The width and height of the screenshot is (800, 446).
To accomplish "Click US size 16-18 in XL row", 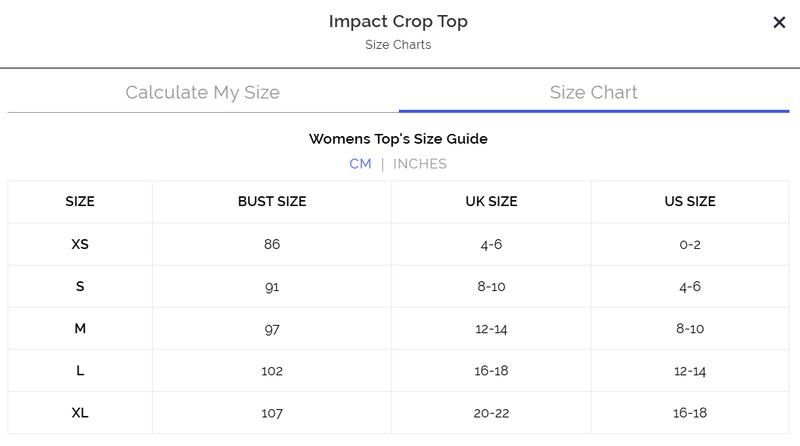I will coord(690,412).
